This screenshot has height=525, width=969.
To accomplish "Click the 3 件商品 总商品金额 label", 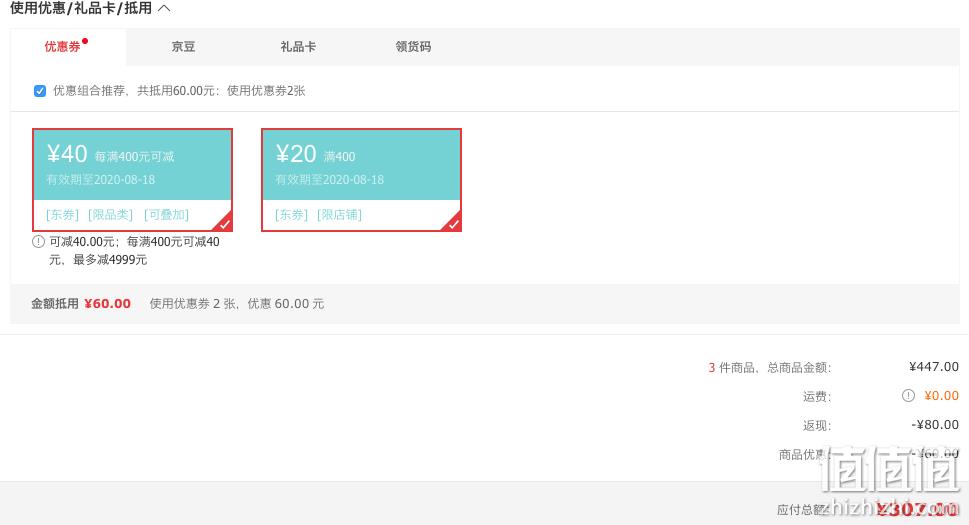I will coord(770,368).
